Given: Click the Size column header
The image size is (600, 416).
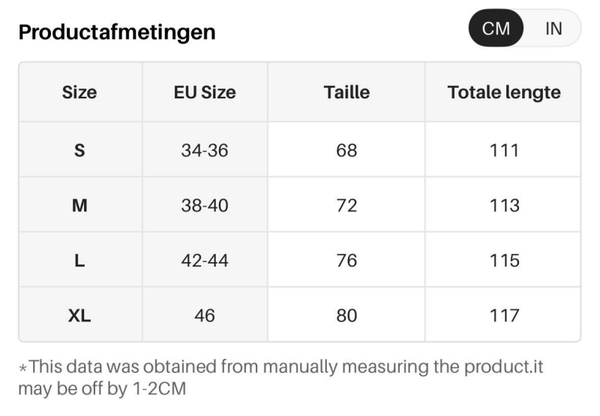Looking at the screenshot, I should tap(80, 92).
